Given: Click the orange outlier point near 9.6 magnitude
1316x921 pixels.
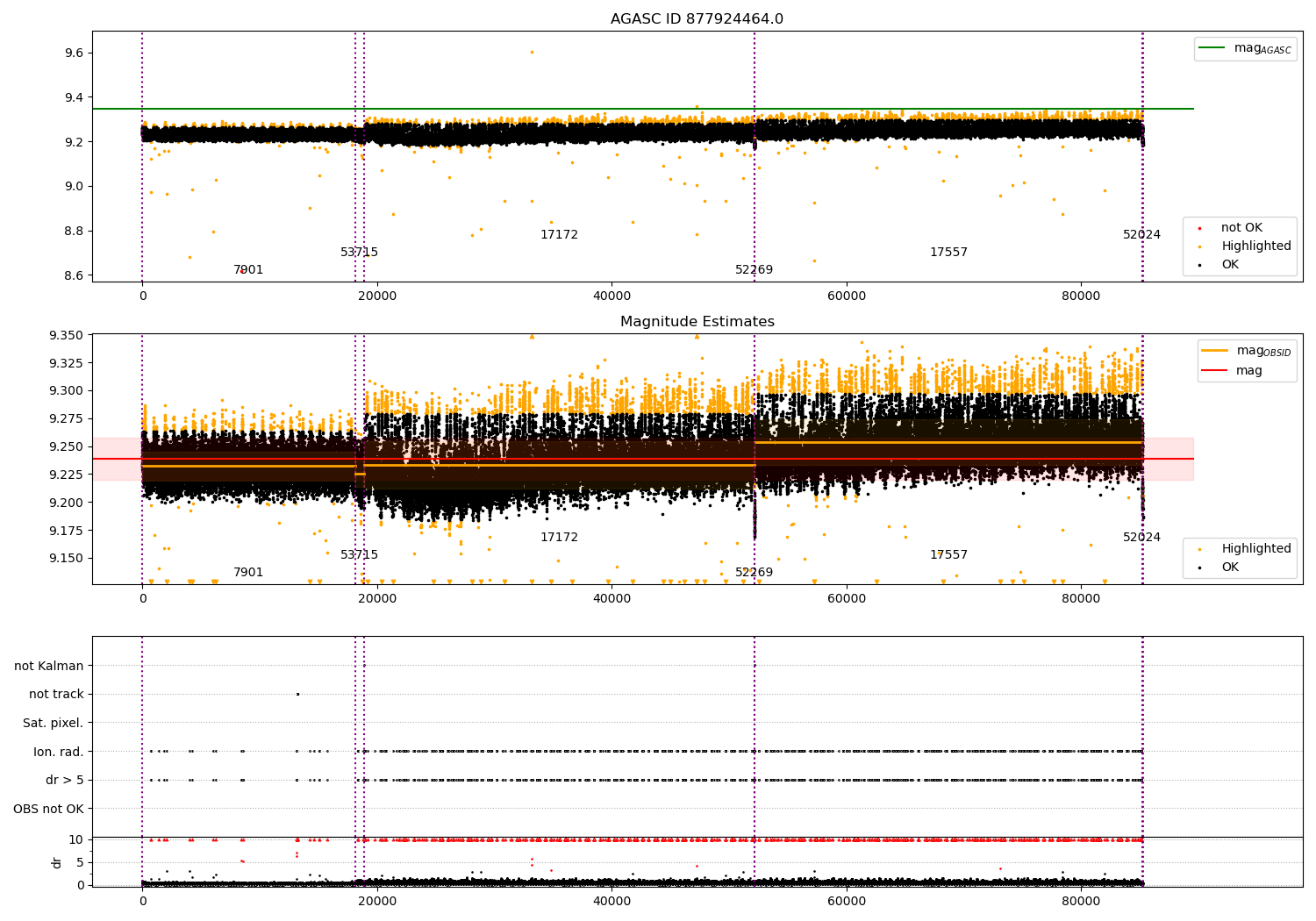Looking at the screenshot, I should point(532,52).
